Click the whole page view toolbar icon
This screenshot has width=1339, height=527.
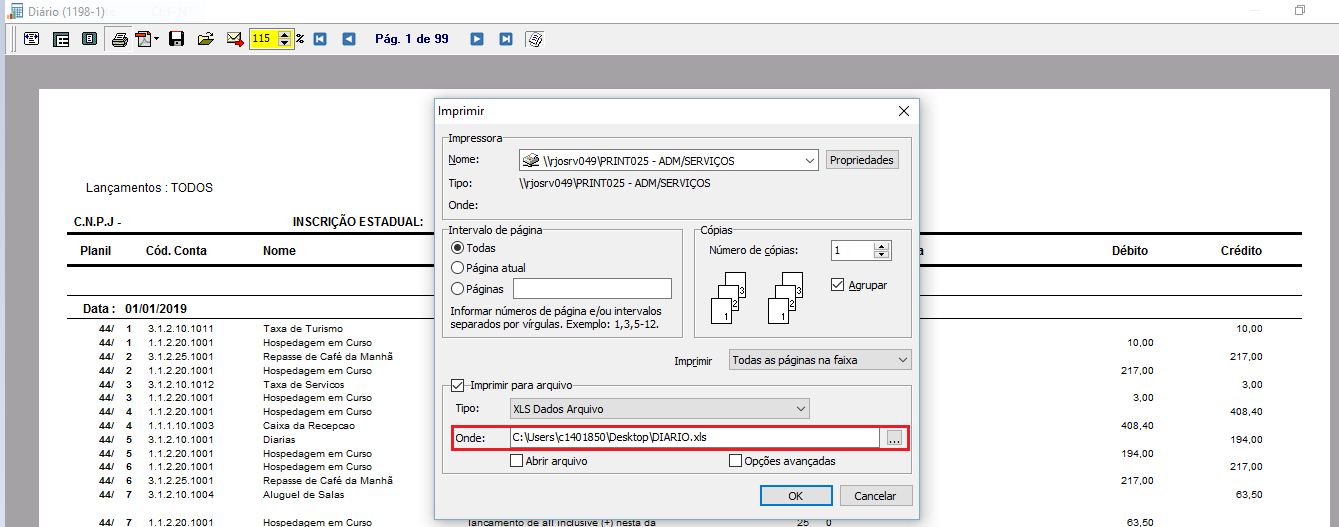pos(89,39)
